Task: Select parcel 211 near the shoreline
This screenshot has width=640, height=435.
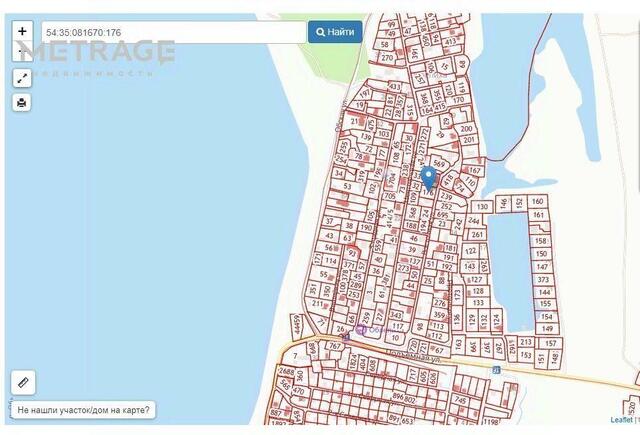Action: tap(317, 303)
